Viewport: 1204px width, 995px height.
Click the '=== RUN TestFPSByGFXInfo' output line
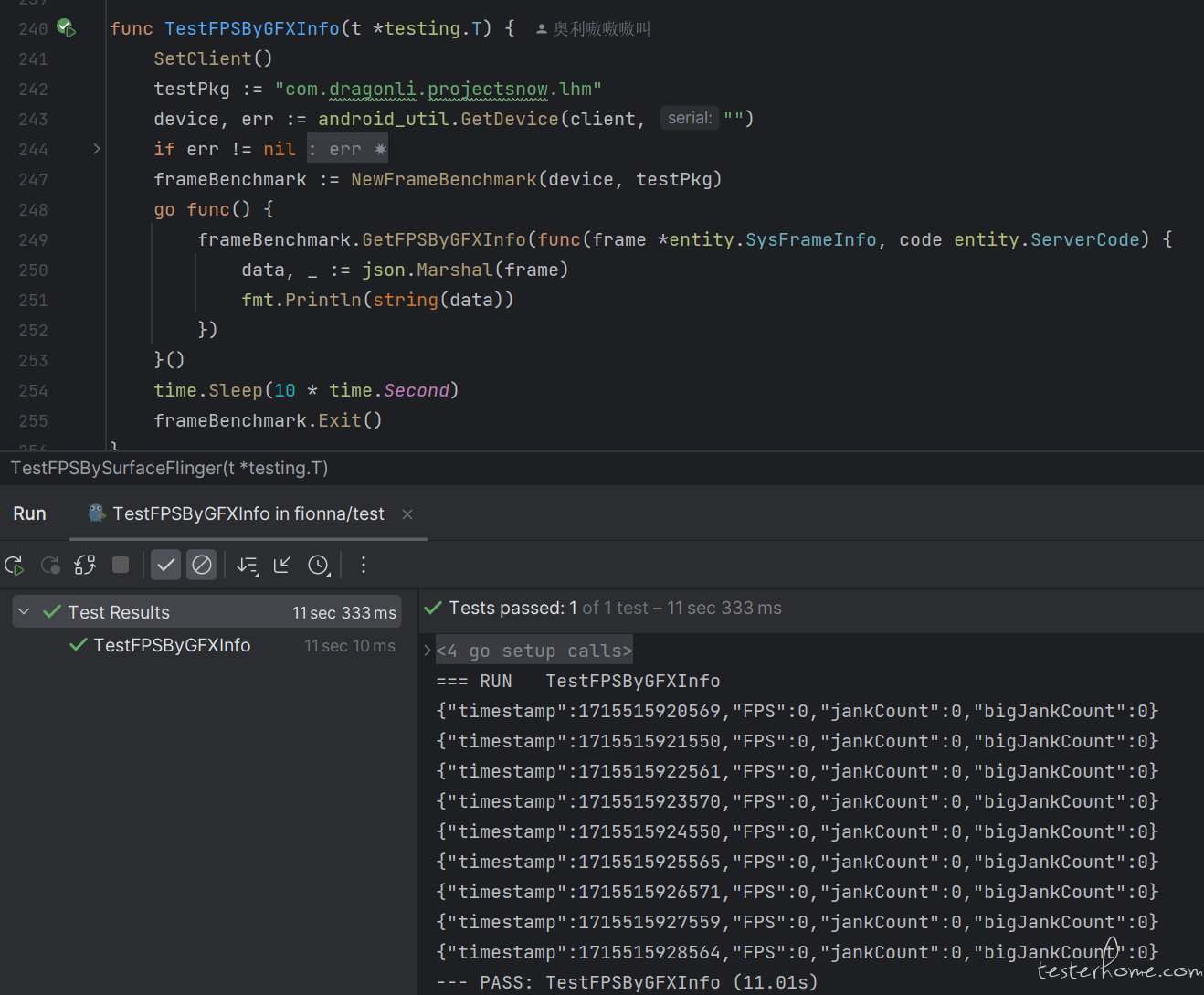578,681
